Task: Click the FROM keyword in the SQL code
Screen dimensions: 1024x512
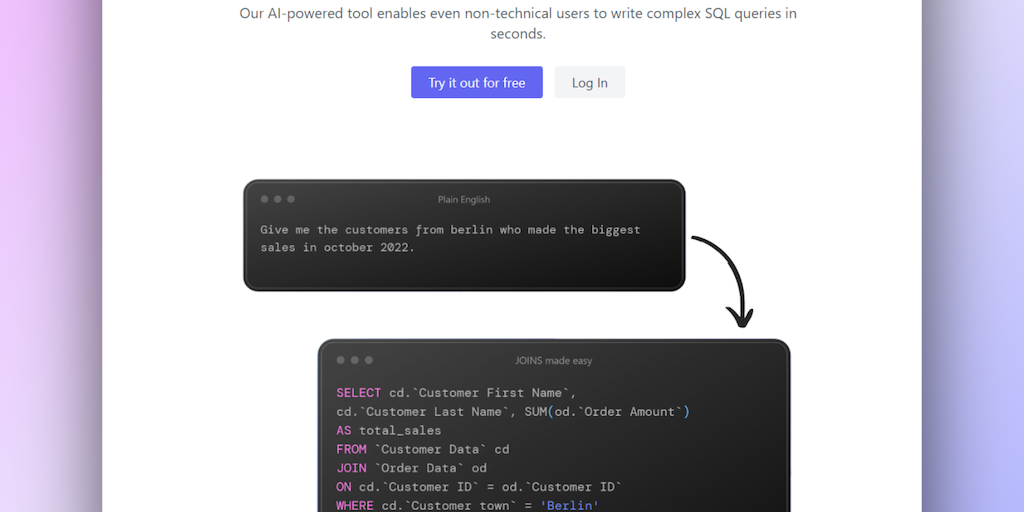Action: tap(351, 449)
